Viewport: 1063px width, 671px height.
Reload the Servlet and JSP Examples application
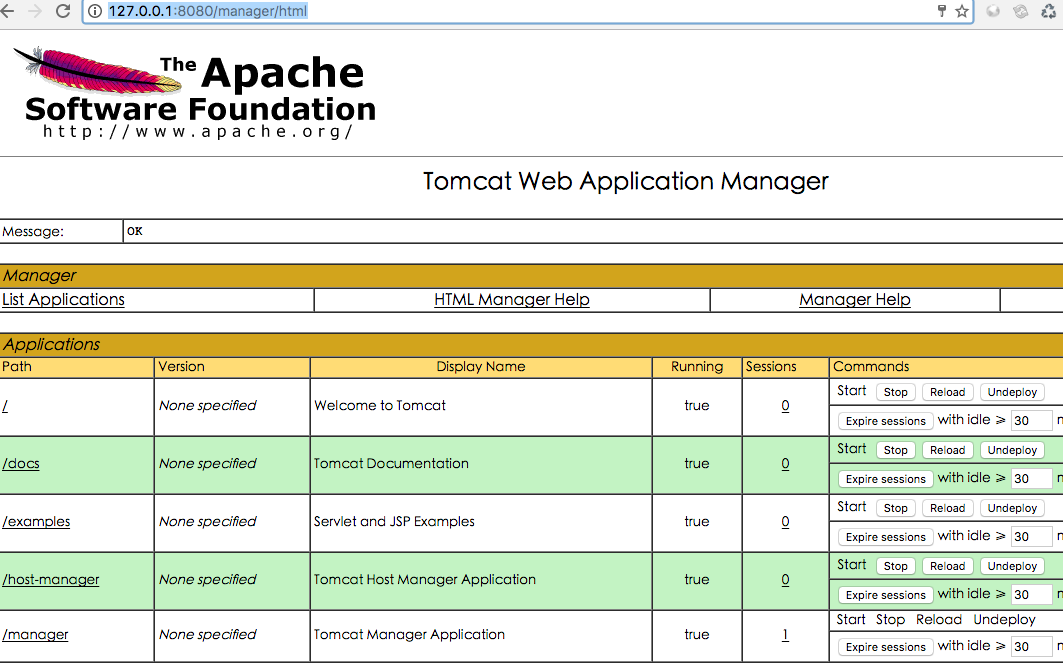(x=947, y=508)
